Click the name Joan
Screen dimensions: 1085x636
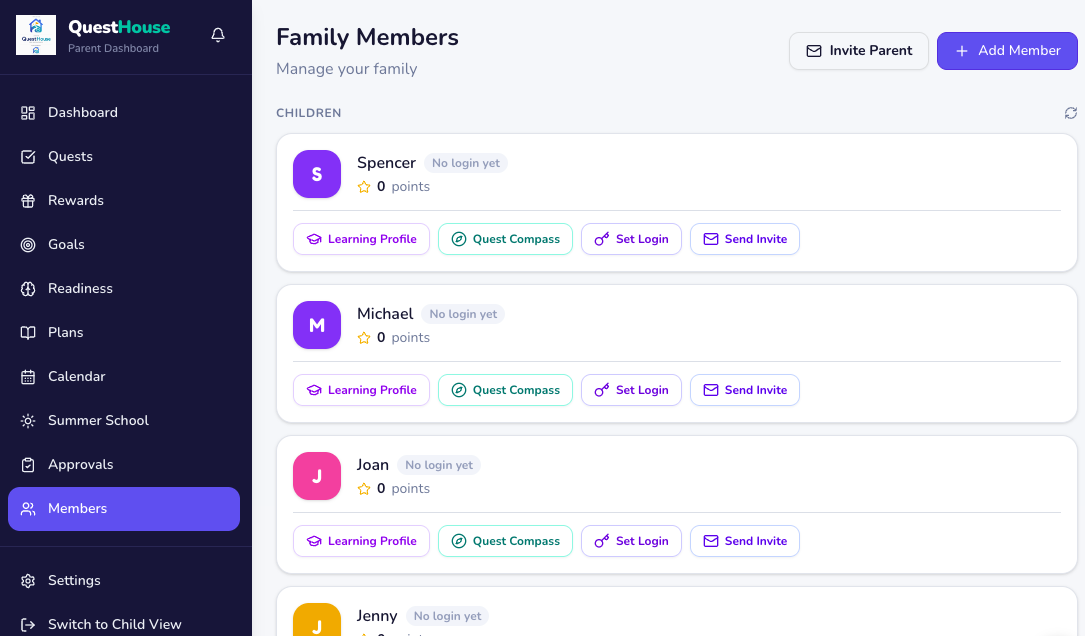point(372,465)
